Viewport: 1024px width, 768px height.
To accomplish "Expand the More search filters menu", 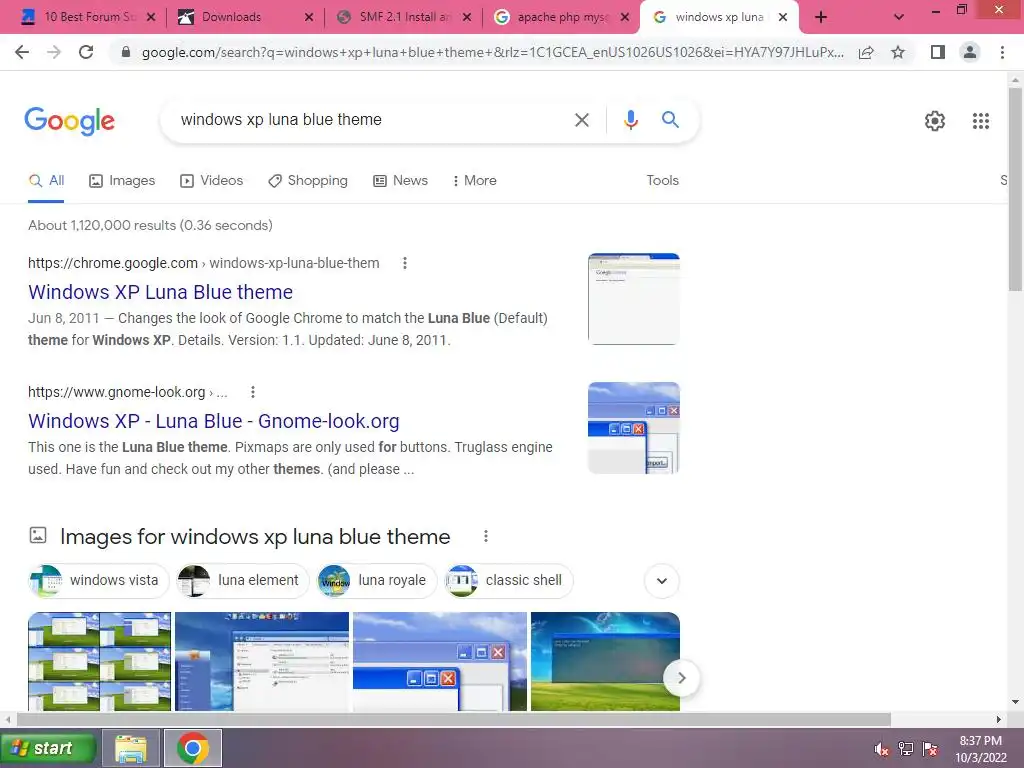I will pos(475,181).
